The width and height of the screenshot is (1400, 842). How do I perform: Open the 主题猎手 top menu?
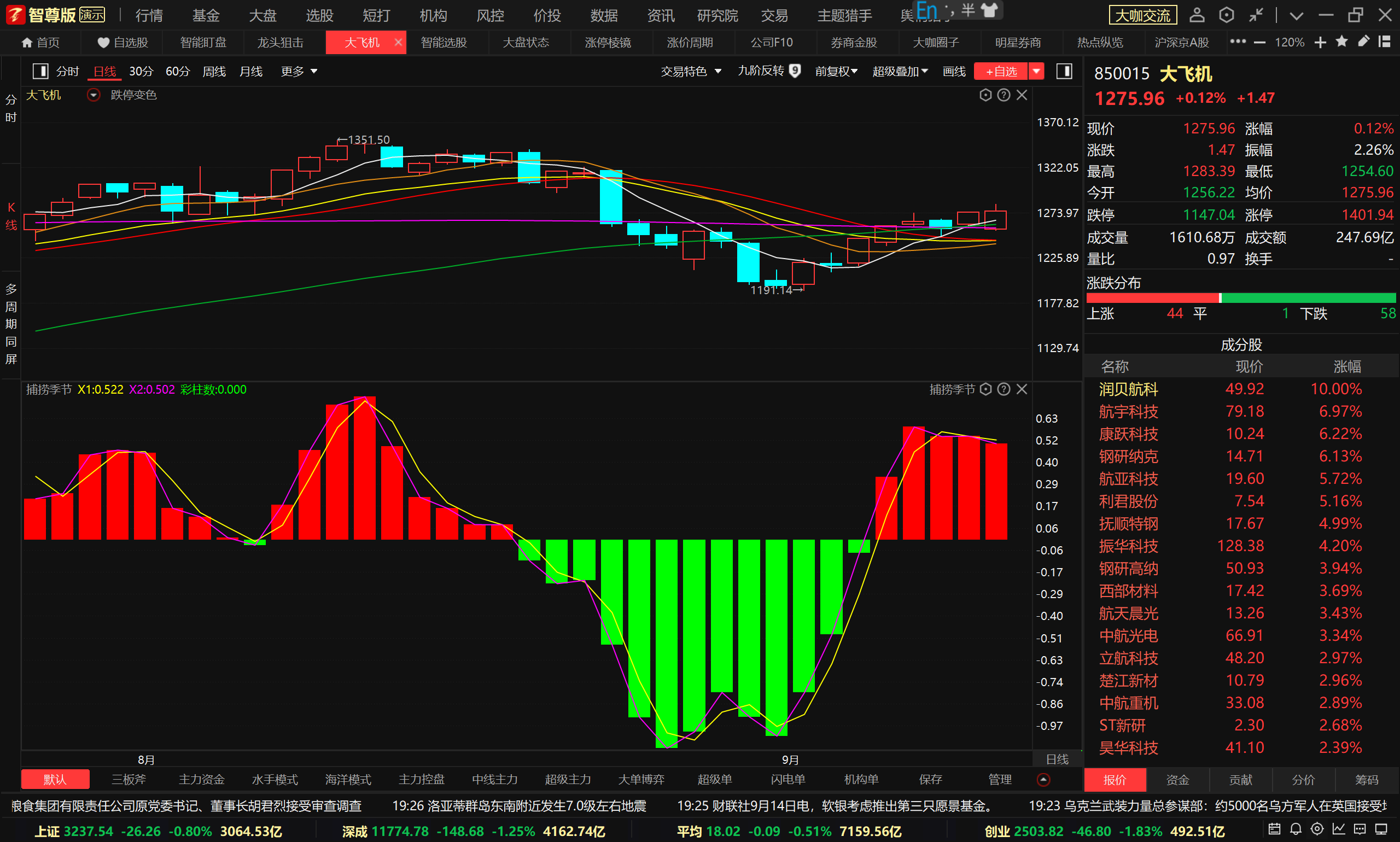pyautogui.click(x=844, y=15)
